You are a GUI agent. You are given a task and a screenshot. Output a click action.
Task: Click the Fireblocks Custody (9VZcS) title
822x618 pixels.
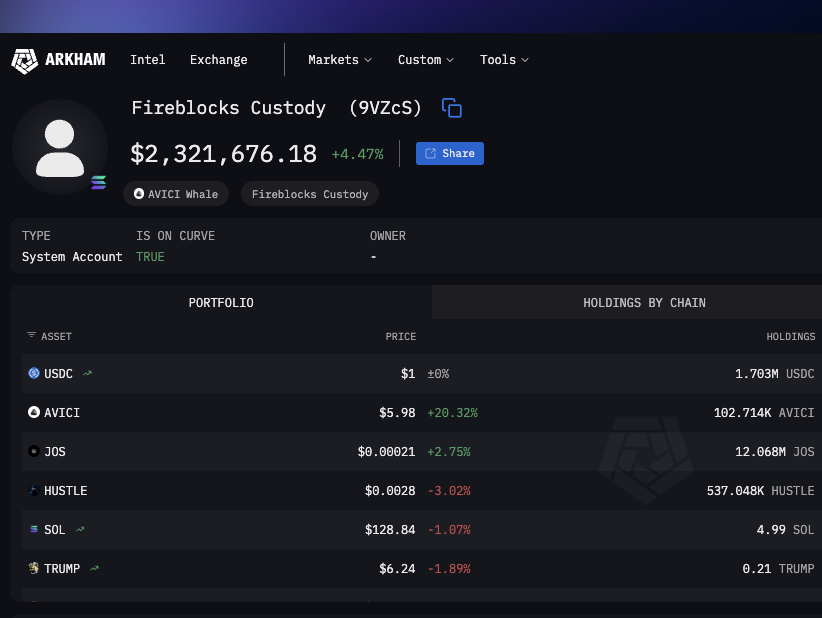click(276, 108)
